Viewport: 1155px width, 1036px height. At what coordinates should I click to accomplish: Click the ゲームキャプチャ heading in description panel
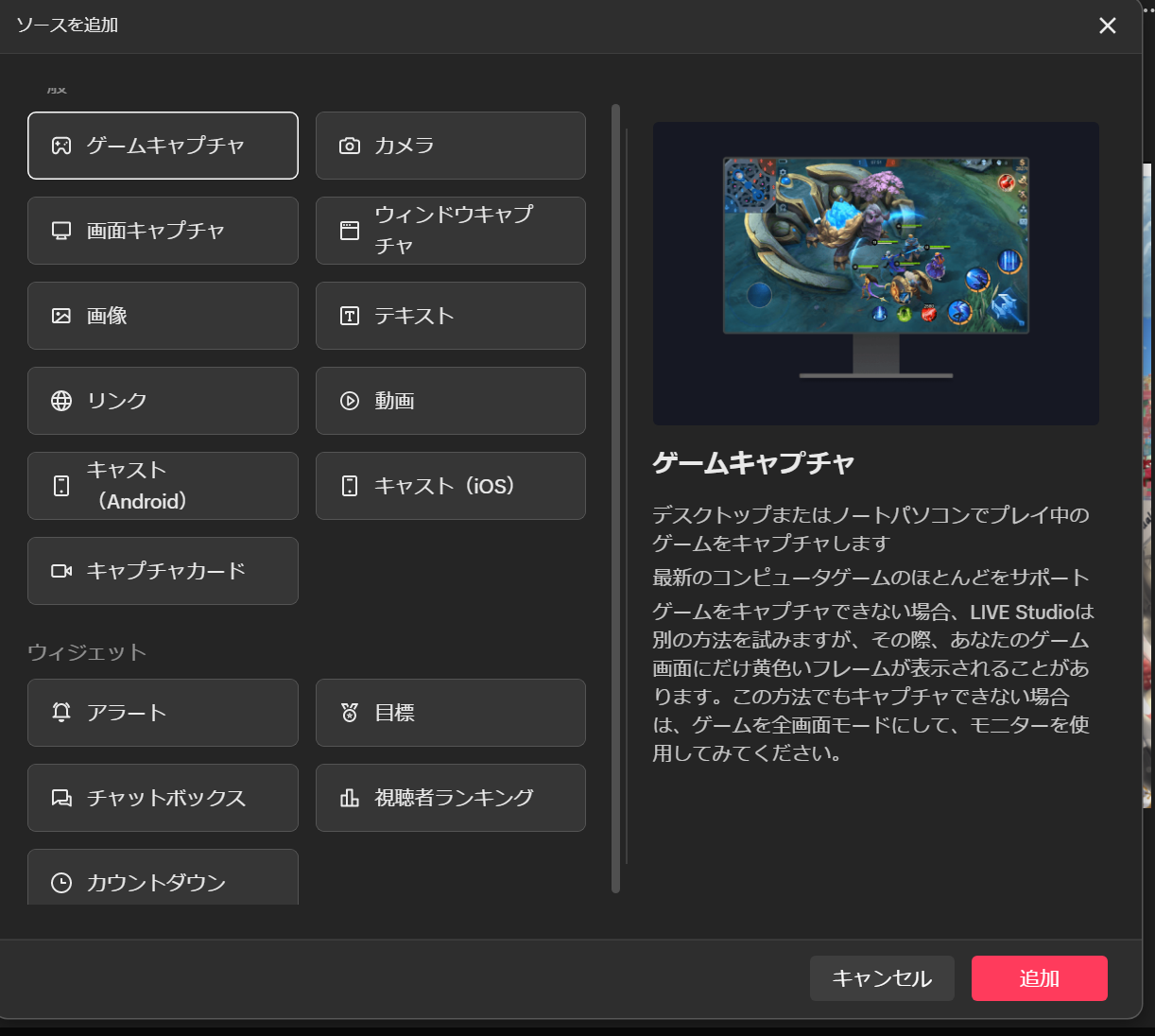coord(753,462)
